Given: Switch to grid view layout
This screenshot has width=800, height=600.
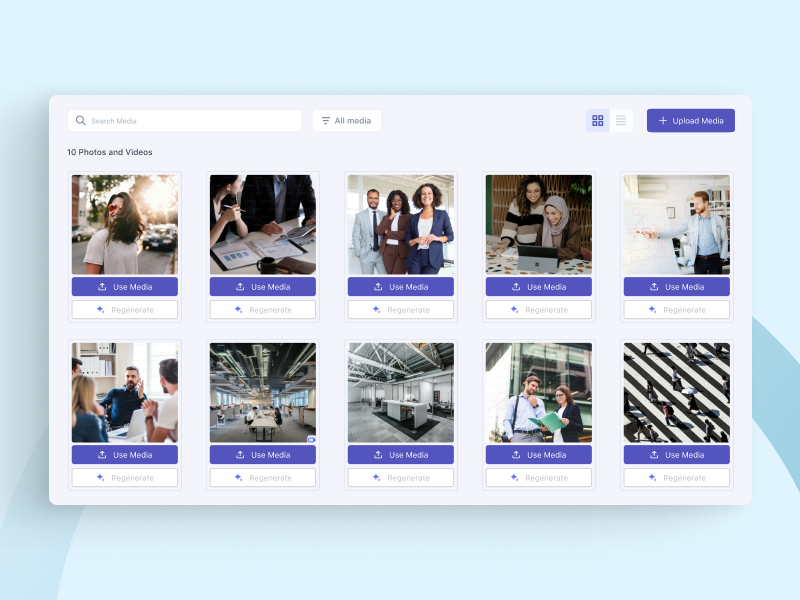Looking at the screenshot, I should coord(597,121).
